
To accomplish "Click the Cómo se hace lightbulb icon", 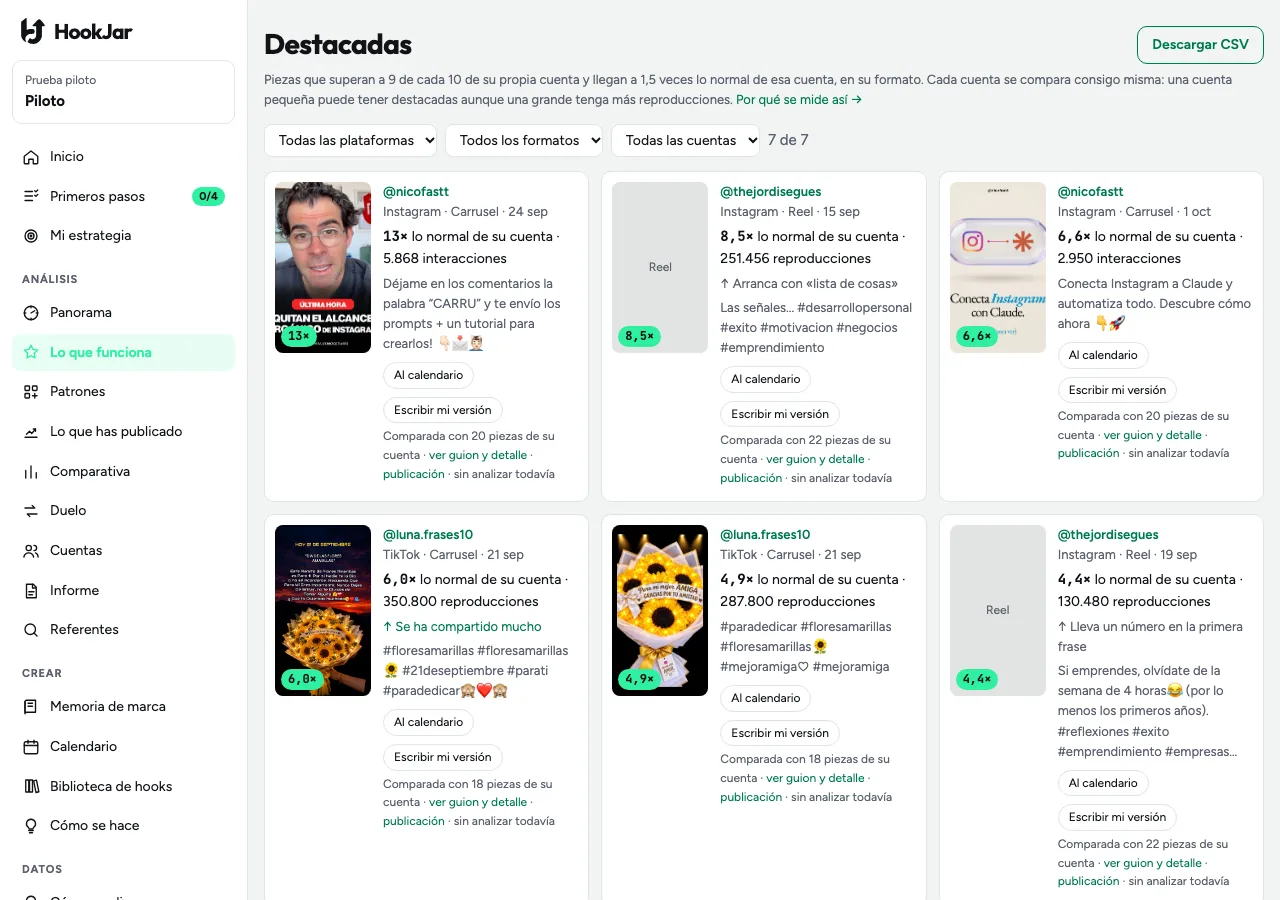I will [x=31, y=826].
